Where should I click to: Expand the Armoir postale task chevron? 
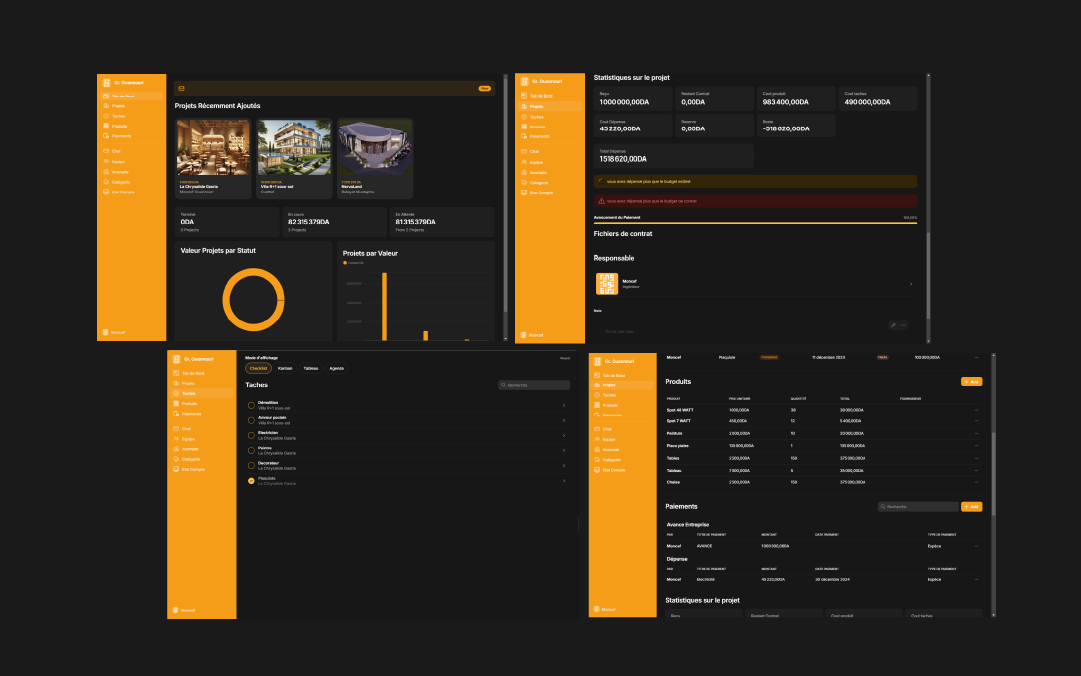point(564,420)
